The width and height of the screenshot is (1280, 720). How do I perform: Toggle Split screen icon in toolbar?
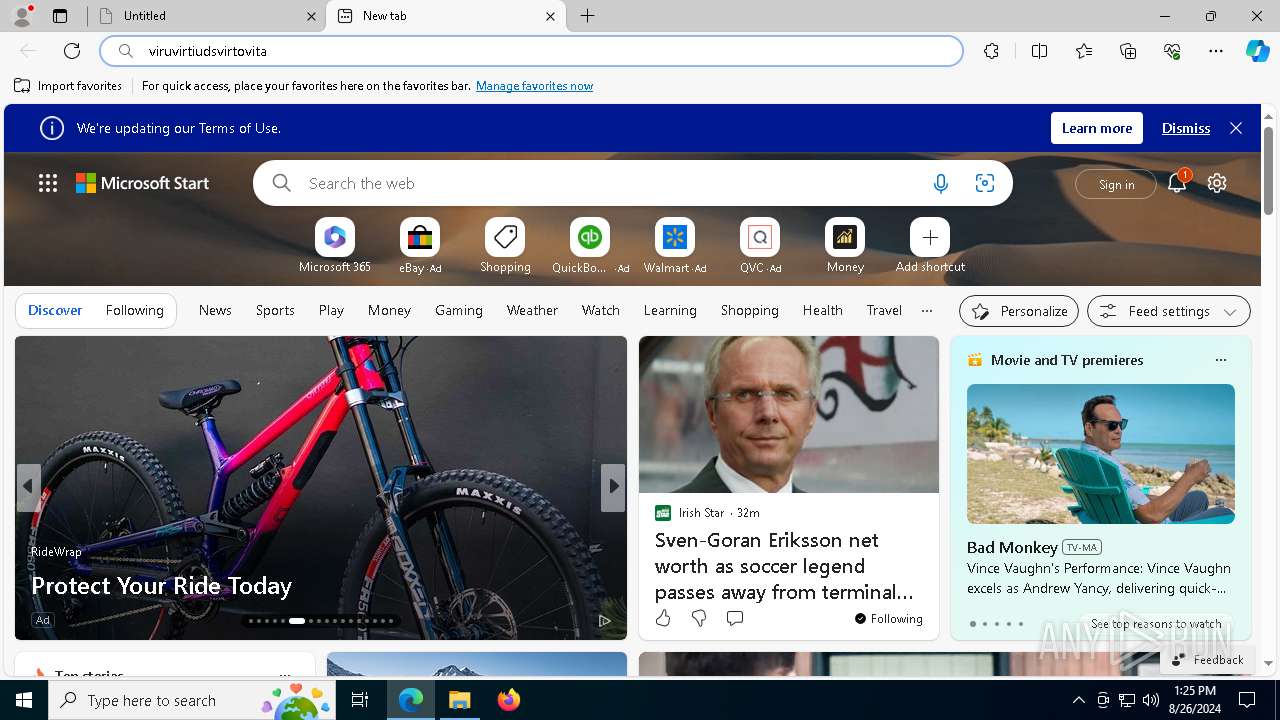click(x=1039, y=51)
